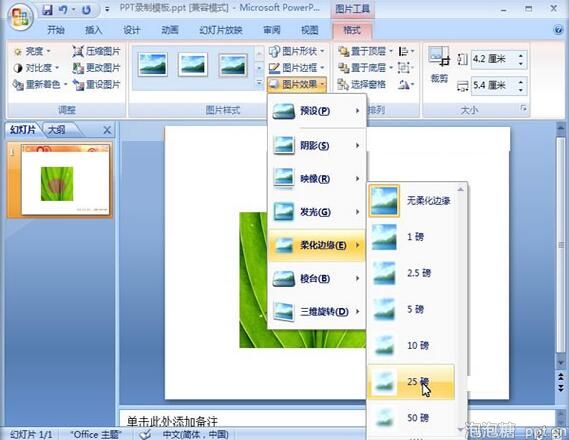Open the 审阅 tab
Viewport: 569px width, 440px height.
tap(271, 30)
